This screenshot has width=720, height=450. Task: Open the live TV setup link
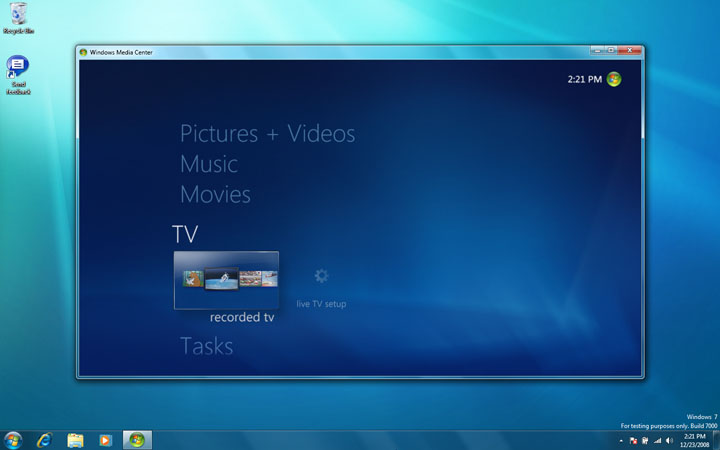pyautogui.click(x=321, y=304)
